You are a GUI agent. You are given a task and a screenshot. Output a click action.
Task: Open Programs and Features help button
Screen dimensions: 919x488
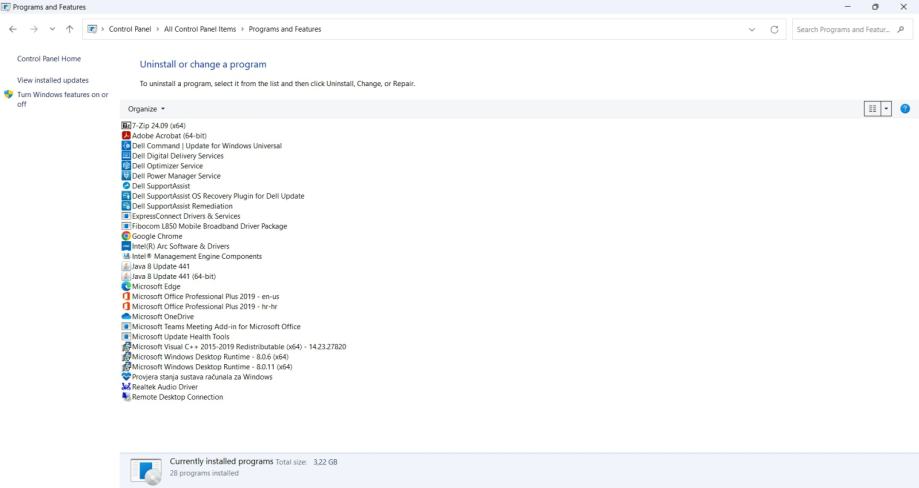tap(905, 109)
